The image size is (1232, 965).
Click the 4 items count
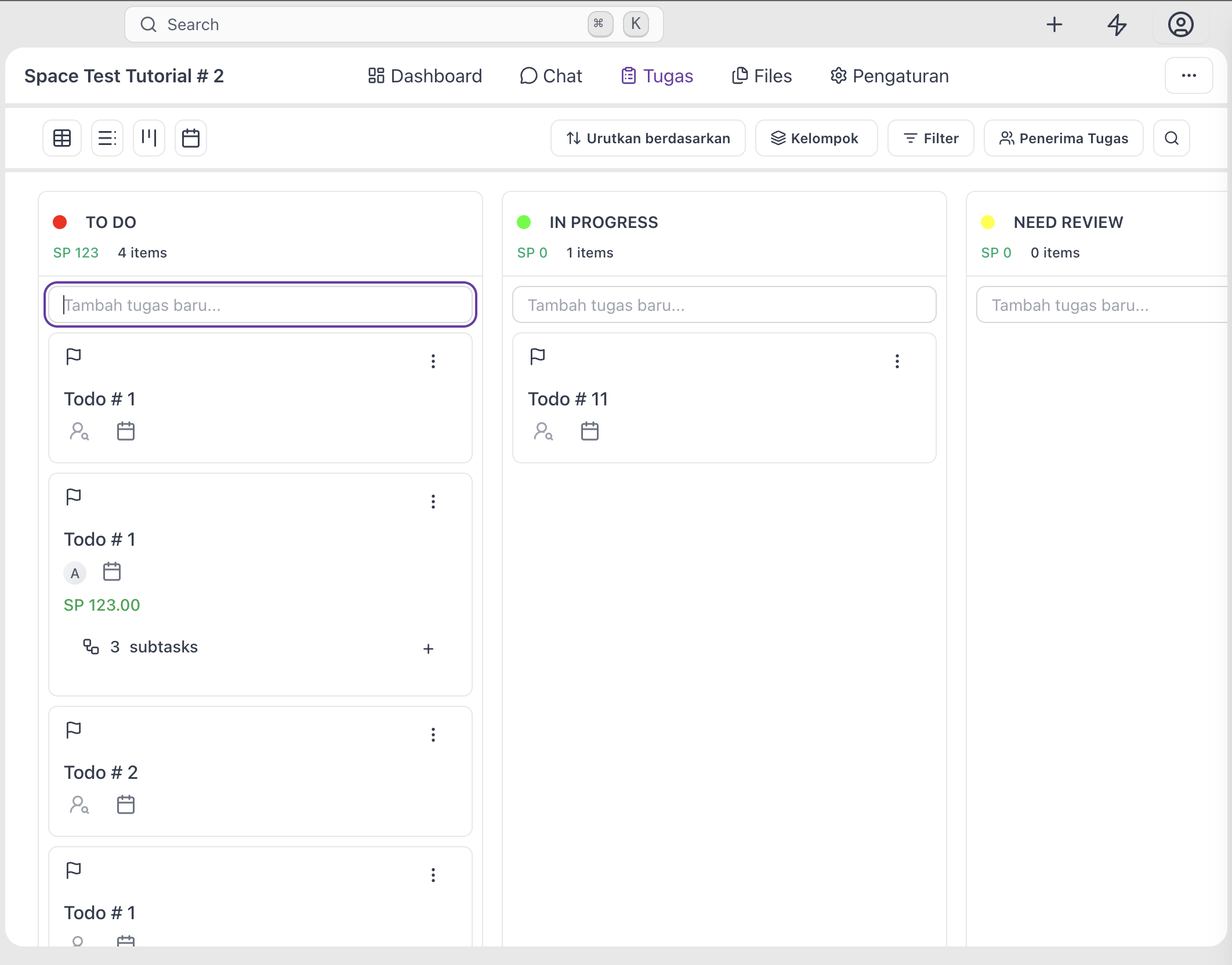point(142,253)
